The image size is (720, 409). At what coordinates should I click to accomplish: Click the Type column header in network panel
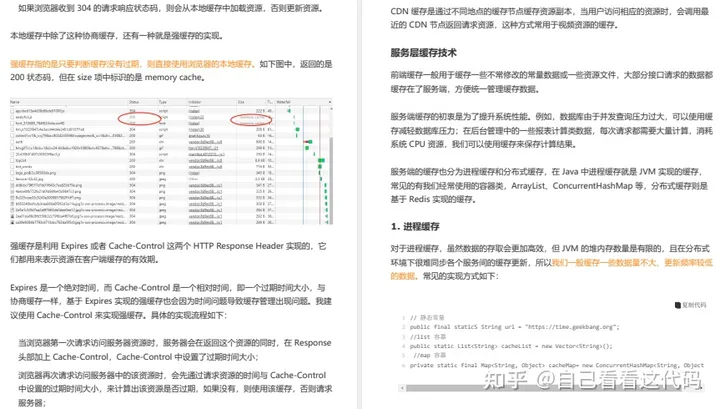click(x=163, y=102)
